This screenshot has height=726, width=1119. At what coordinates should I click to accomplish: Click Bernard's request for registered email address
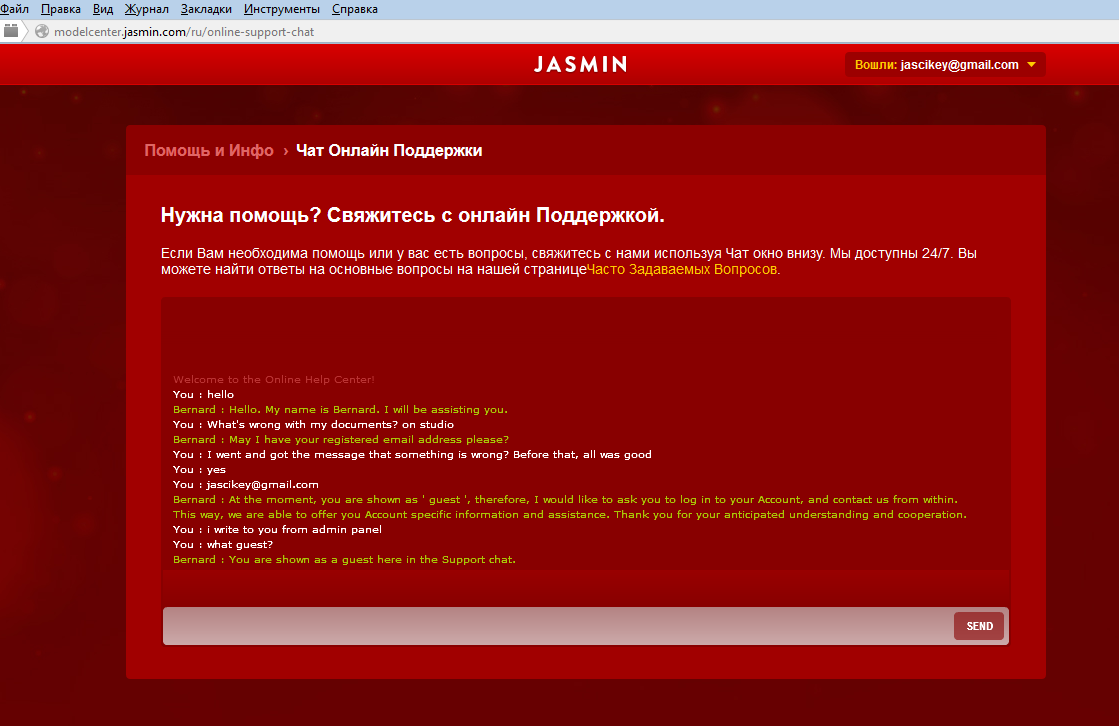click(341, 440)
